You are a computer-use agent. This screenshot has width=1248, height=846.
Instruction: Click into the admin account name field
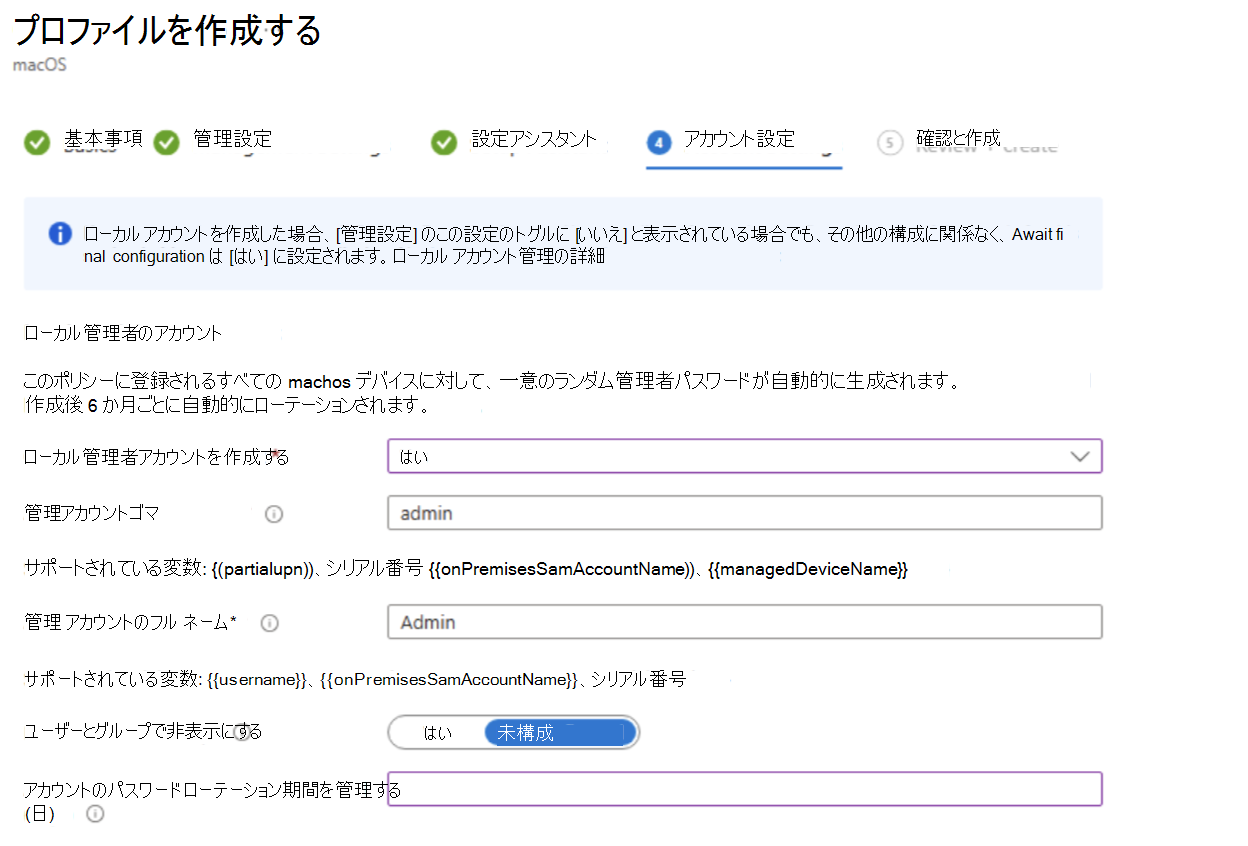(744, 513)
